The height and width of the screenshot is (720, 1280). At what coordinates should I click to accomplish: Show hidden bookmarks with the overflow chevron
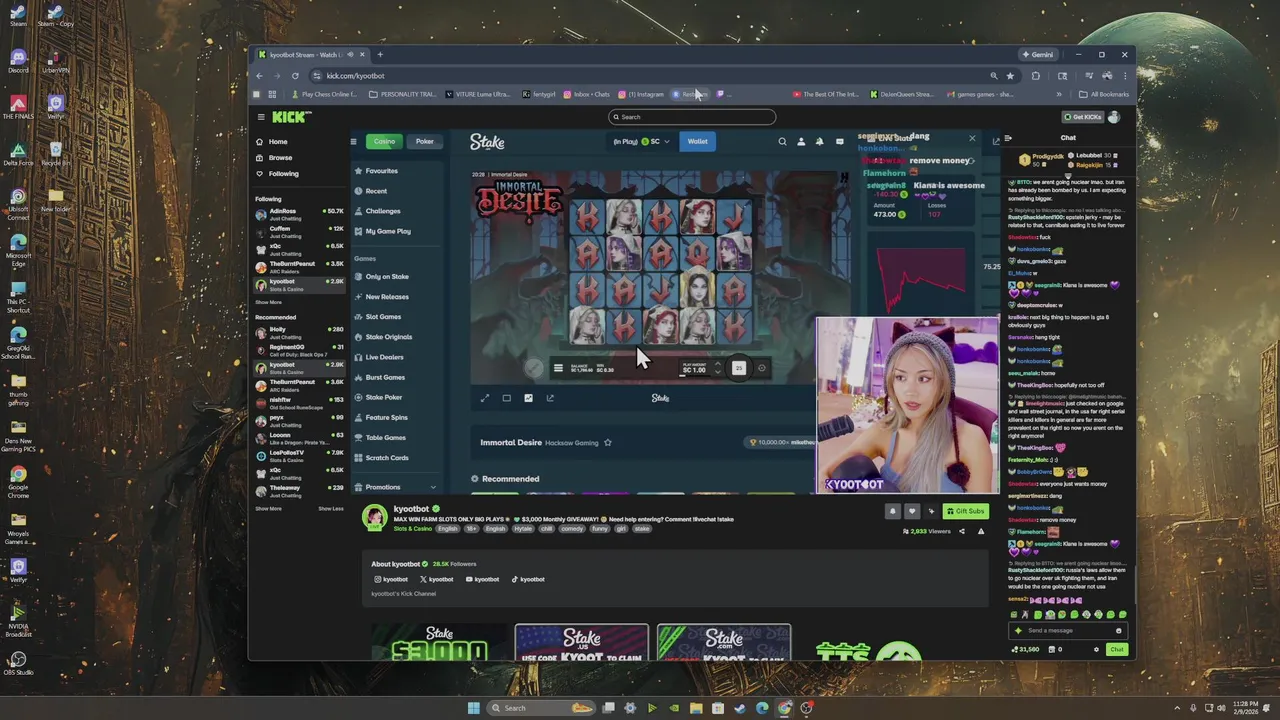pyautogui.click(x=1059, y=95)
